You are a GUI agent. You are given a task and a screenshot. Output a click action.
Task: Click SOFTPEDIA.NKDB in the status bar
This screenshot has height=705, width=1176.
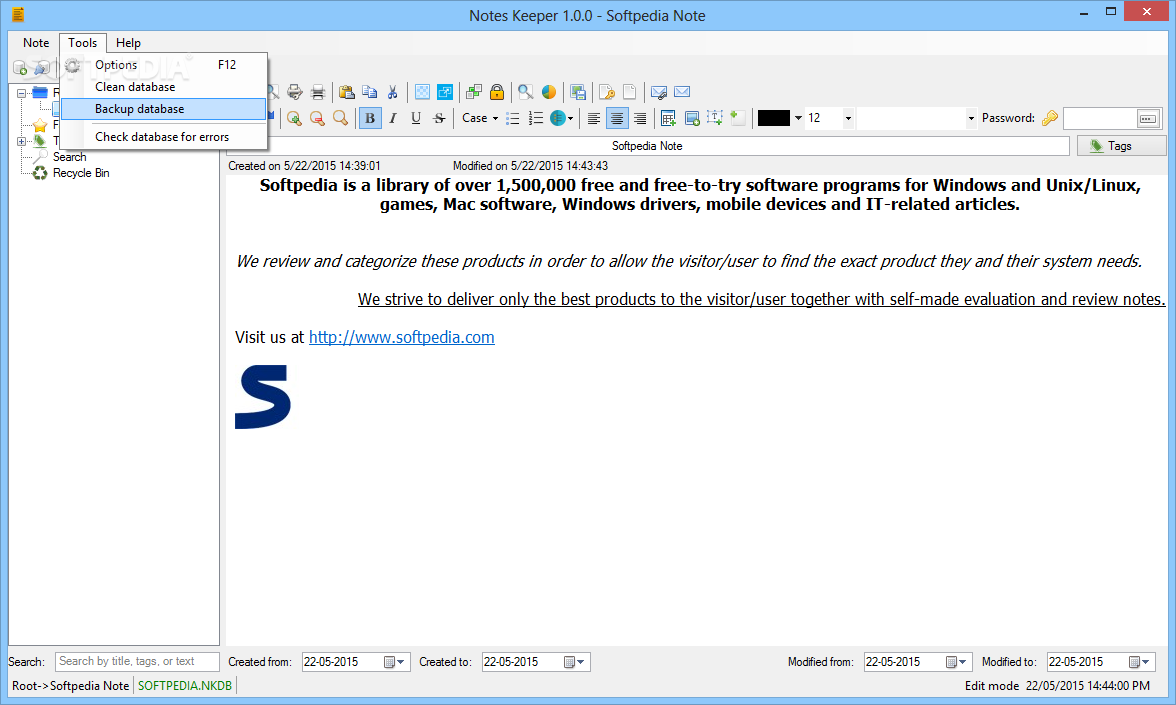[185, 686]
